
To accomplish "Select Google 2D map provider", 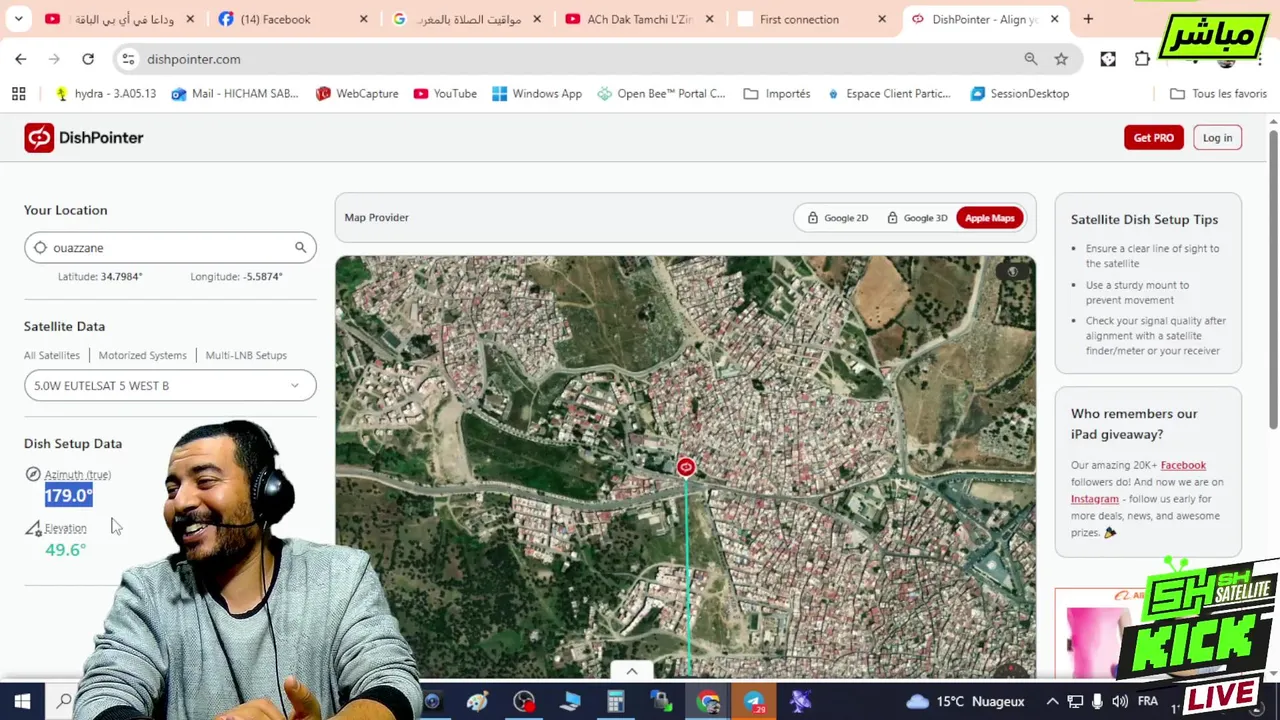I will pos(838,218).
